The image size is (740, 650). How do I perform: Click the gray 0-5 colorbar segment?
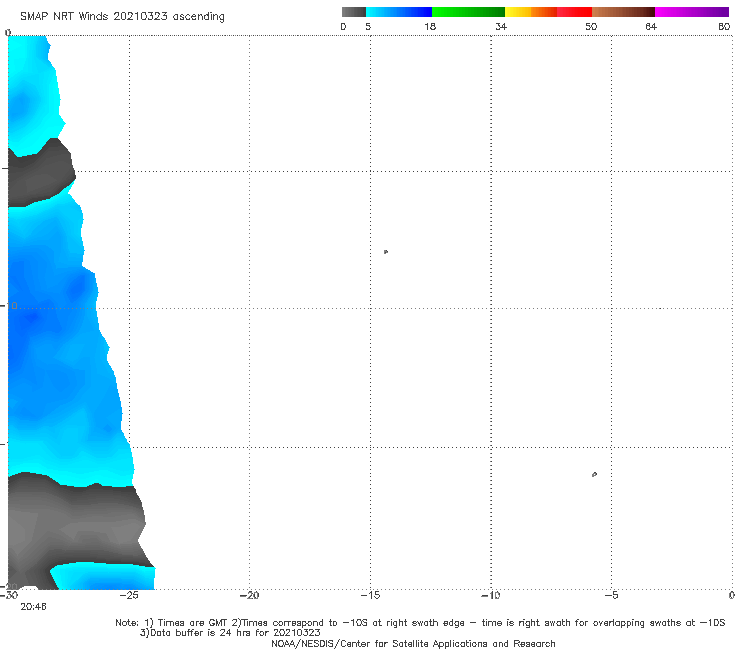(353, 12)
